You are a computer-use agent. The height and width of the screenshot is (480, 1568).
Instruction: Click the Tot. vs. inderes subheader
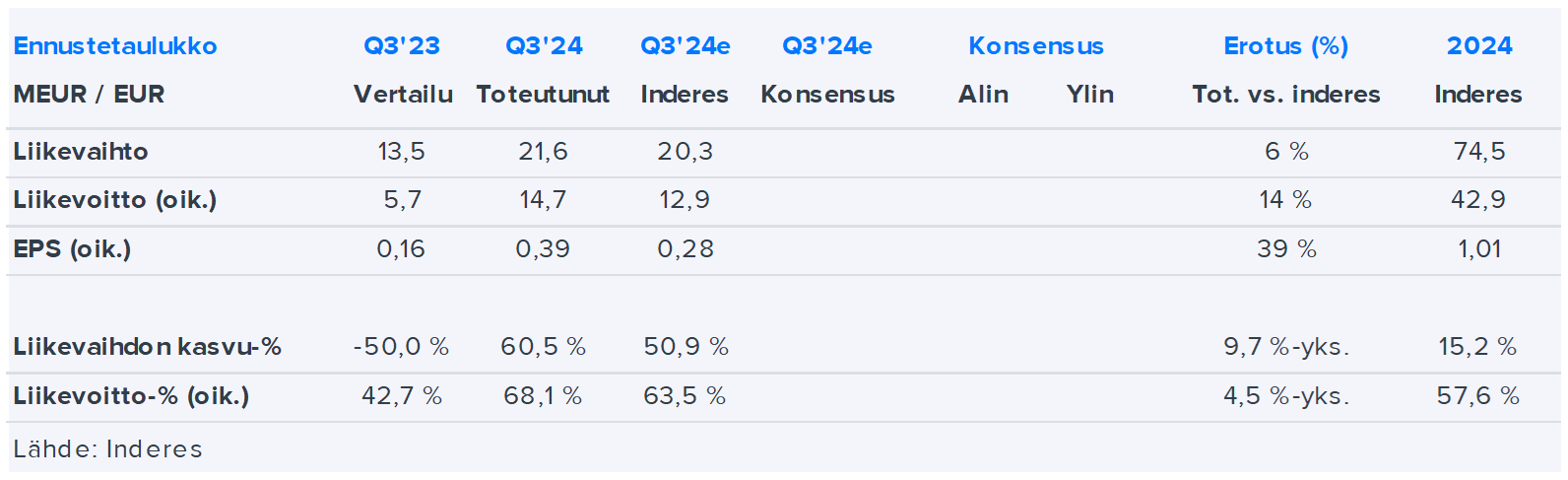tap(1285, 95)
